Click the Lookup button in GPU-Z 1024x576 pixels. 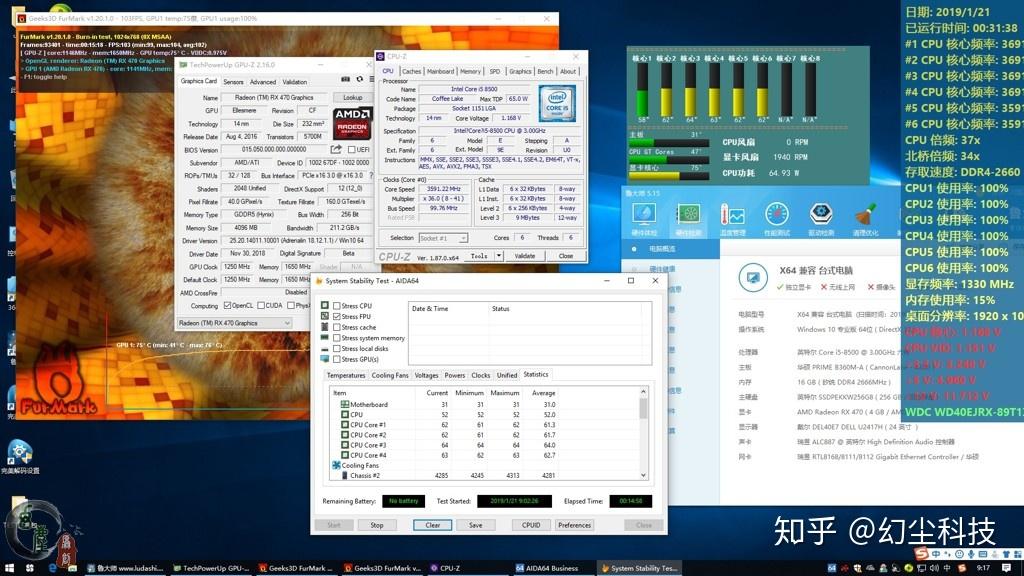point(353,97)
